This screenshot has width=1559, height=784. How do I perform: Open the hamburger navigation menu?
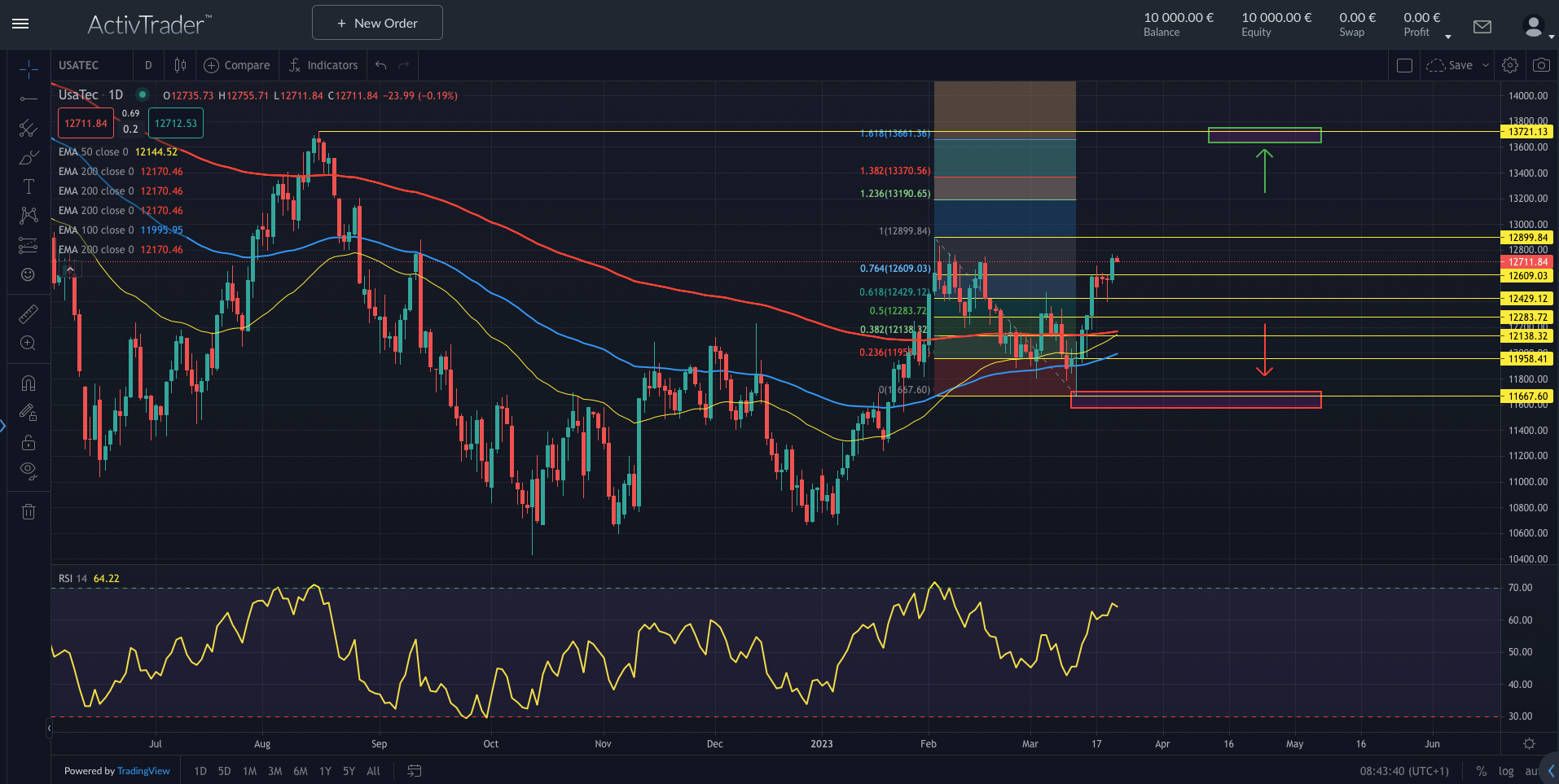point(20,23)
